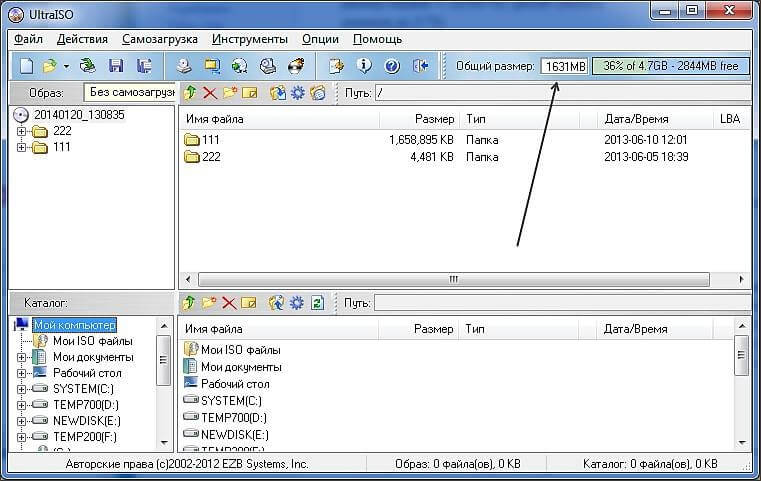Click the Open CD/DVD drive icon

pos(87,66)
